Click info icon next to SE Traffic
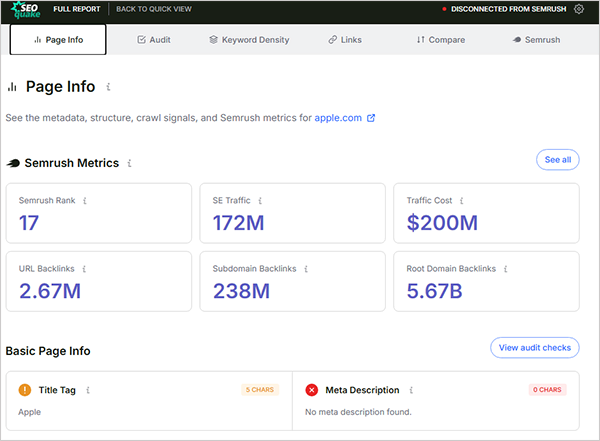This screenshot has height=441, width=600. 260,201
